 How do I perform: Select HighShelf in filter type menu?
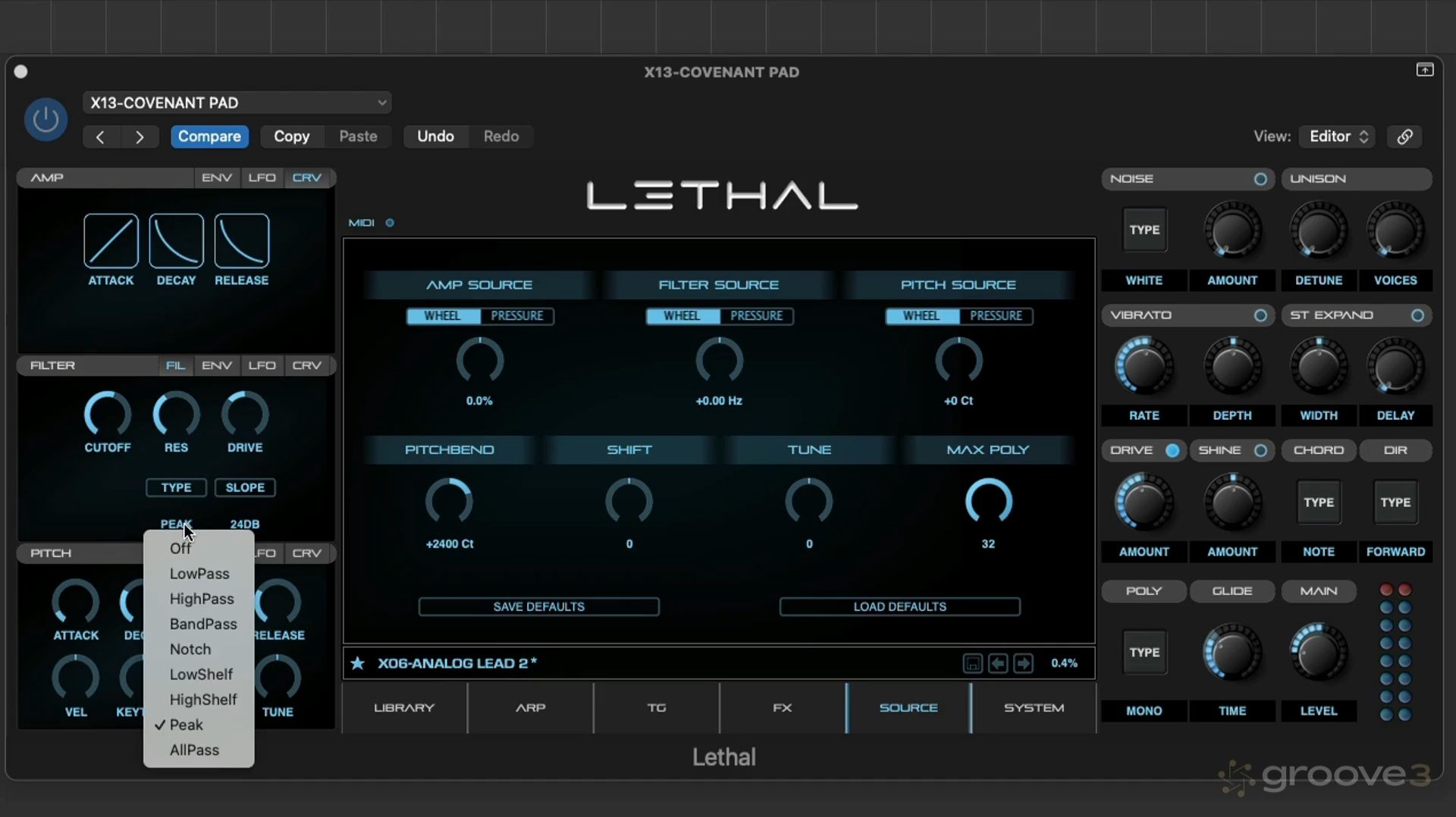[x=199, y=700]
